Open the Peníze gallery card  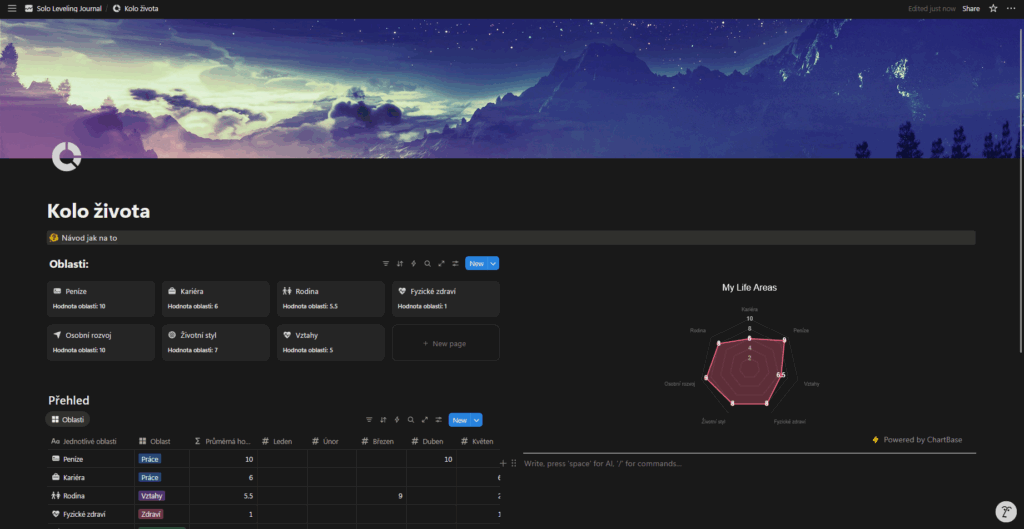pyautogui.click(x=102, y=298)
